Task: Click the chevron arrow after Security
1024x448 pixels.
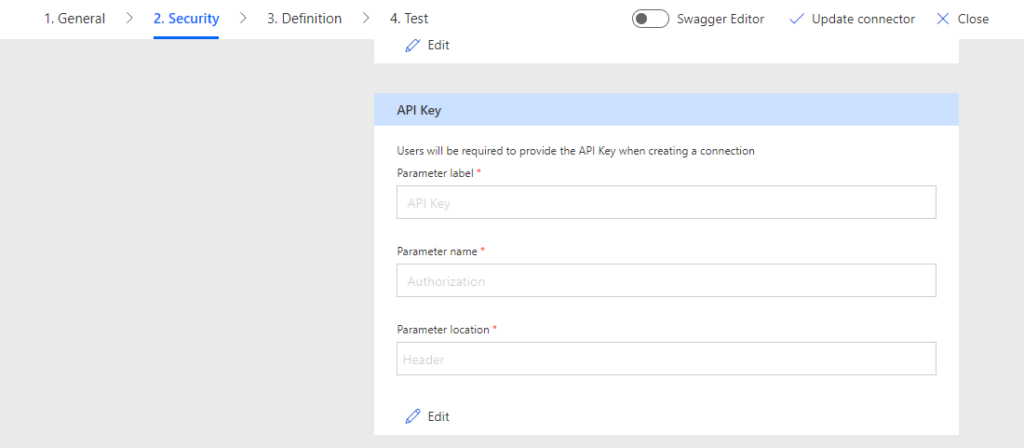Action: pos(243,19)
